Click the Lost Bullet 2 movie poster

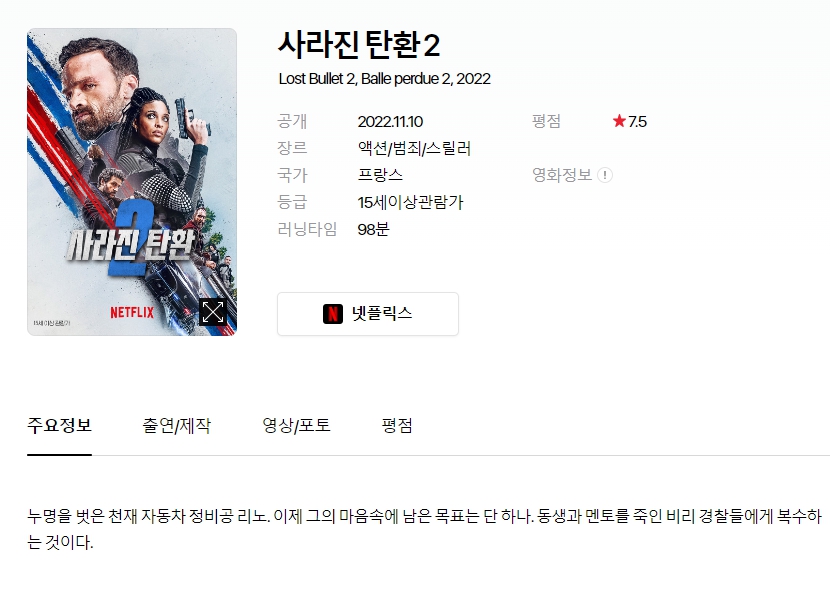(132, 182)
